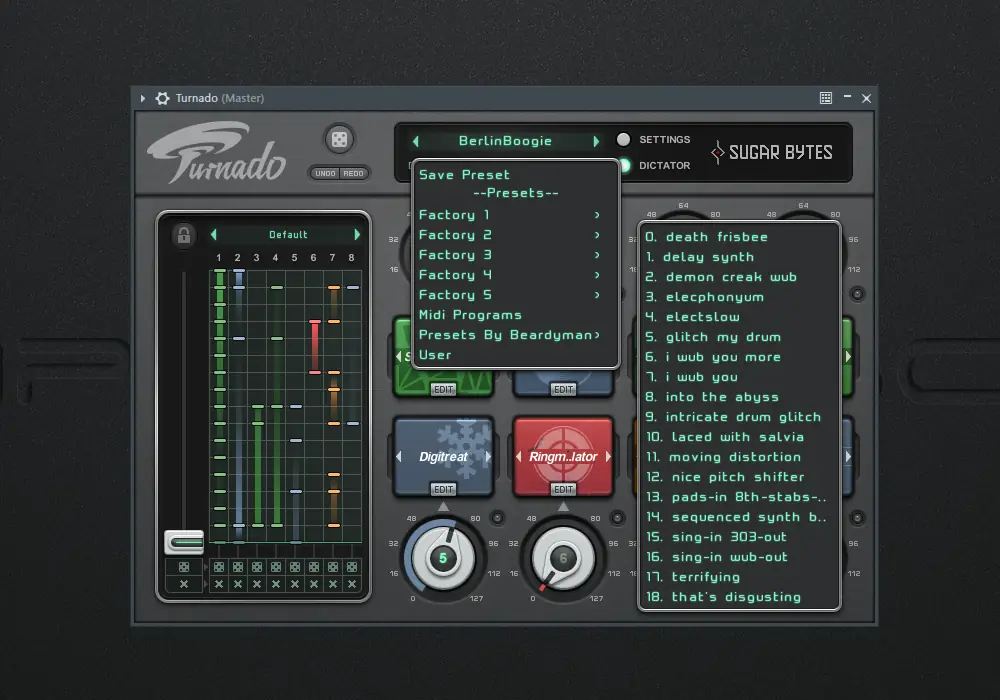The height and width of the screenshot is (700, 1000).
Task: Switch Digitreat to next effect
Action: point(488,456)
